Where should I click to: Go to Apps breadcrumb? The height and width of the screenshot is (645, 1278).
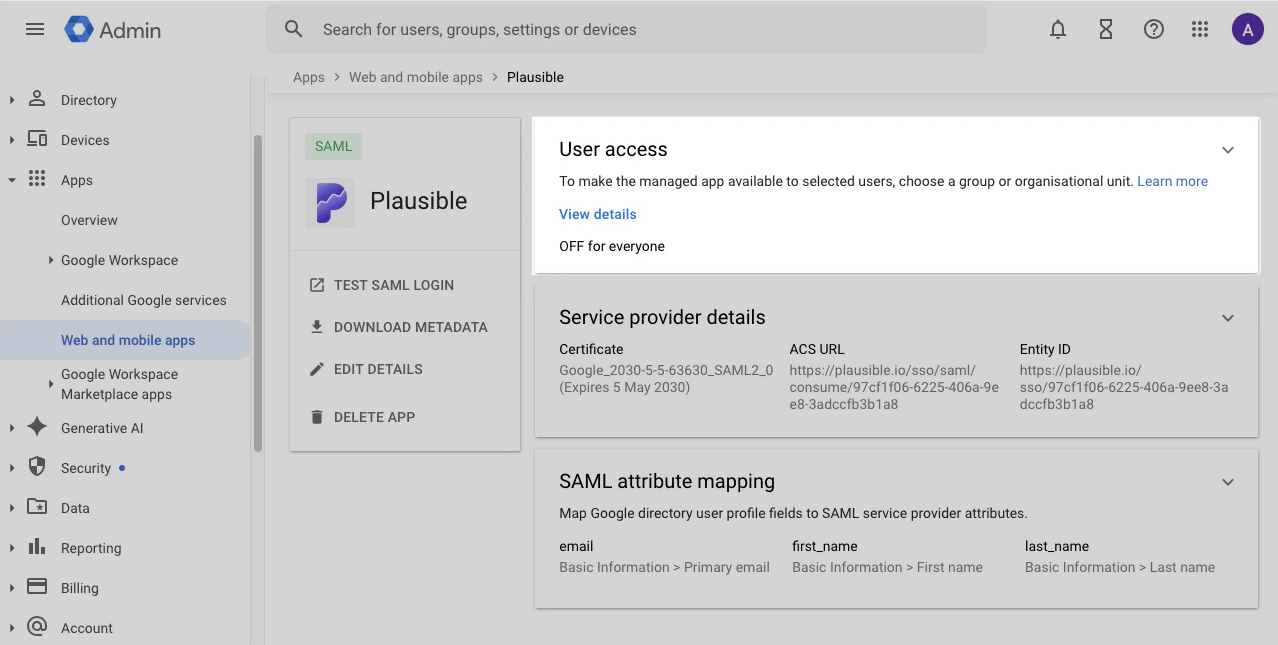tap(309, 77)
